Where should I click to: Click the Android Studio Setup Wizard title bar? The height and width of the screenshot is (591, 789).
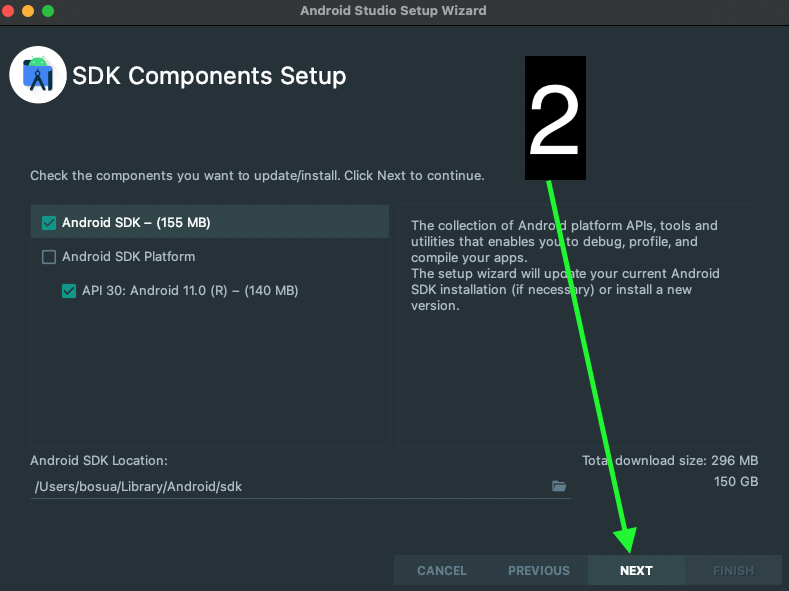(x=394, y=11)
